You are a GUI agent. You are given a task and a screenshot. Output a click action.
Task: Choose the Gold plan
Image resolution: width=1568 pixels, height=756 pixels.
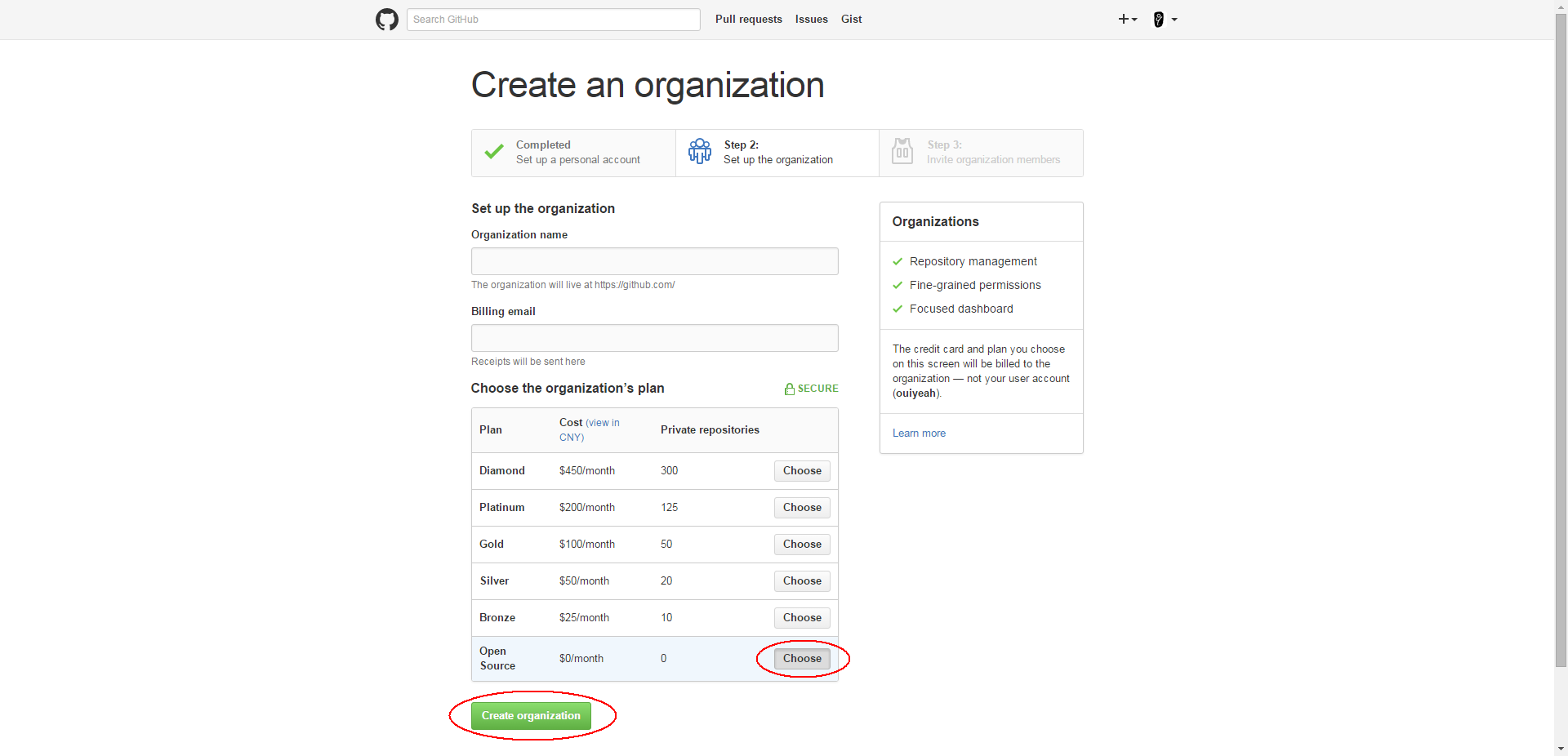tap(802, 545)
